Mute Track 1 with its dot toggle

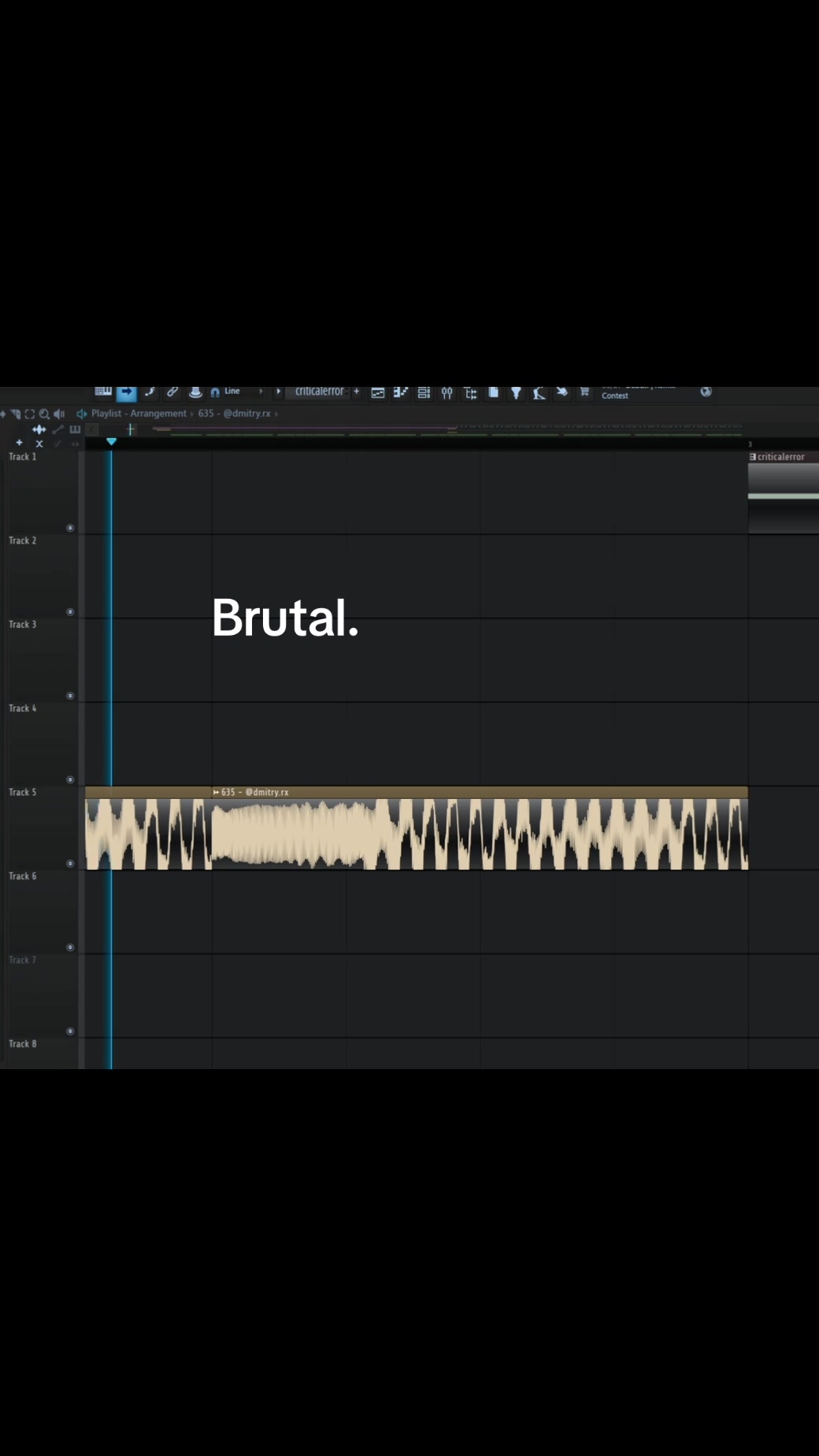coord(70,528)
